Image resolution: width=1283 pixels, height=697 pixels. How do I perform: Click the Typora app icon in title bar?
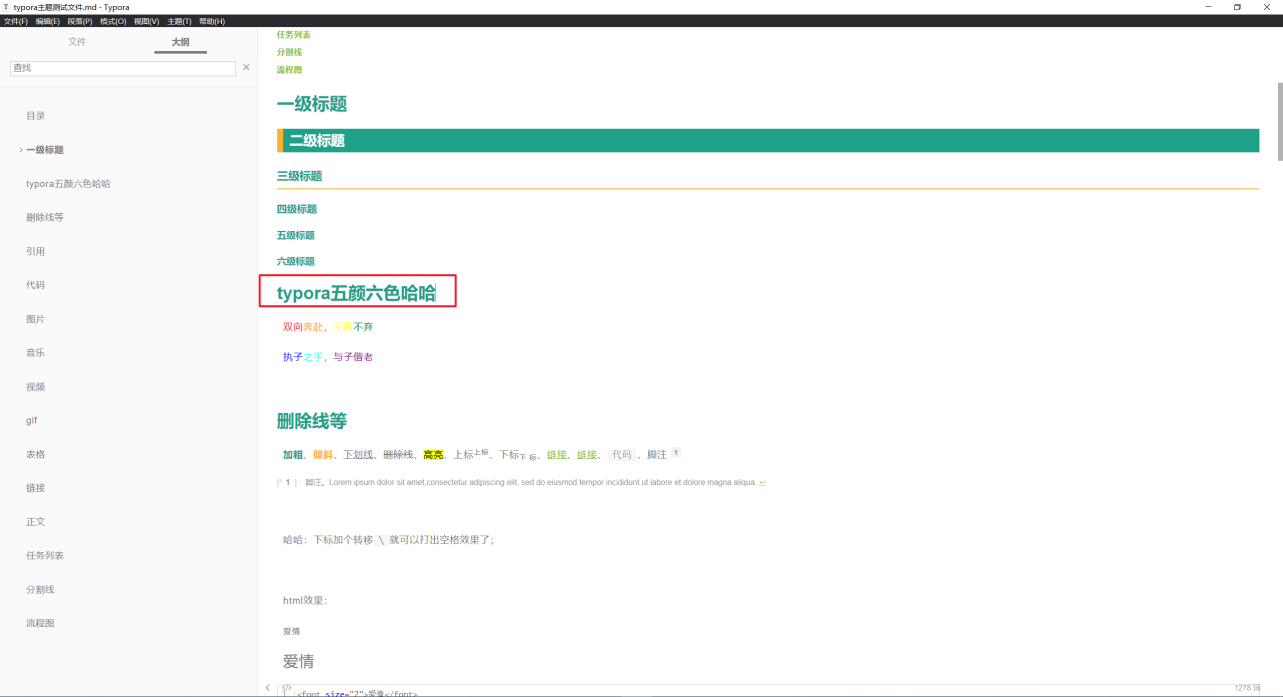pos(7,7)
